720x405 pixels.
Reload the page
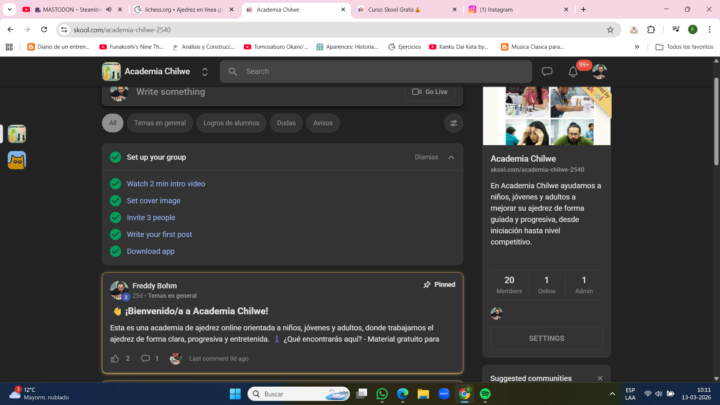coord(44,29)
